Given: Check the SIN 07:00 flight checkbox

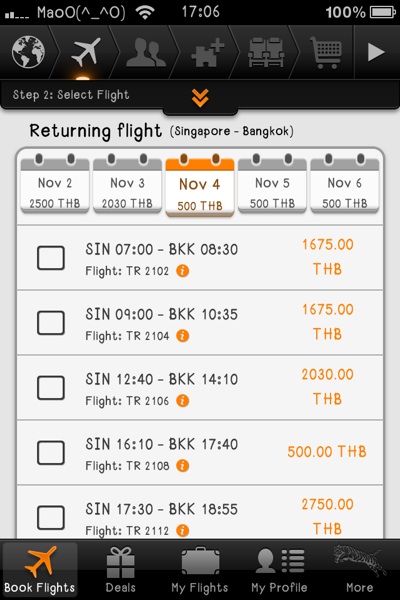Looking at the screenshot, I should 51,258.
